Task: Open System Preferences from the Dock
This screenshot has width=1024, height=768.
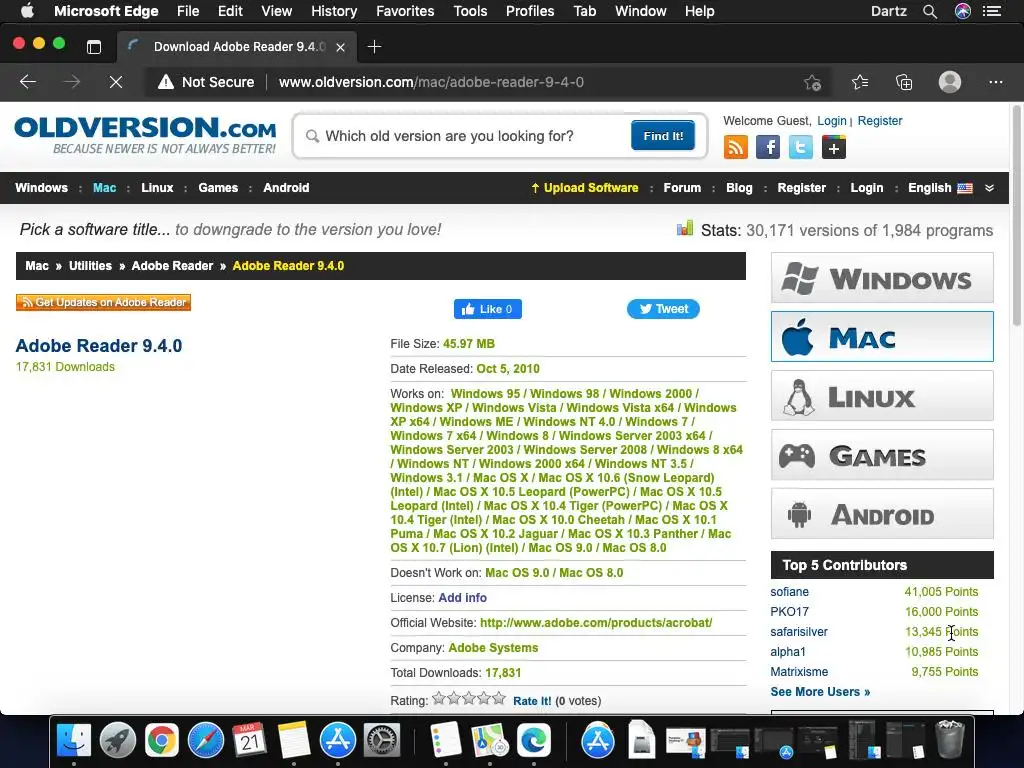Action: (381, 741)
